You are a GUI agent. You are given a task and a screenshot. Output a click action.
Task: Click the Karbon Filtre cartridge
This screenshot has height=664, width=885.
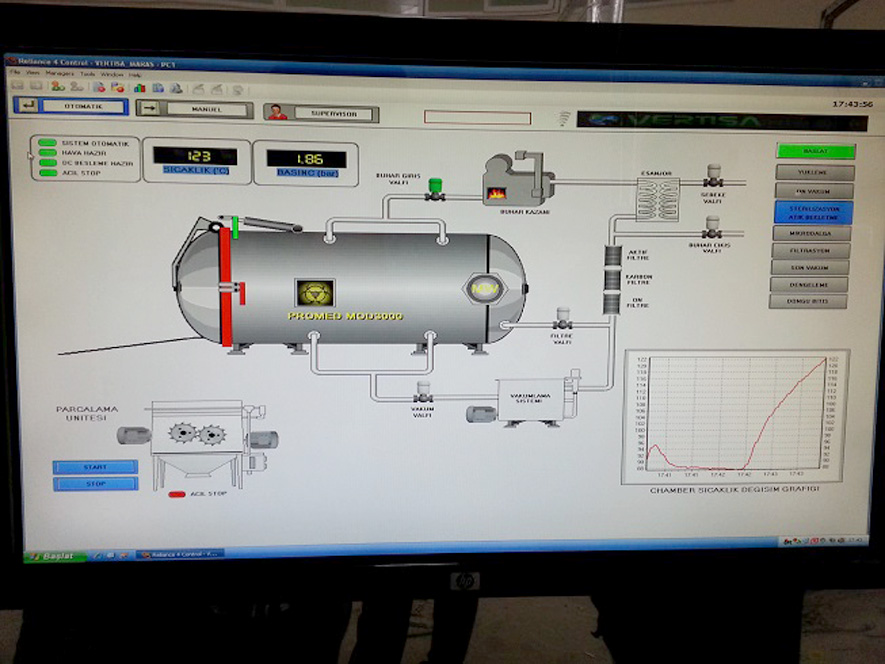click(x=612, y=280)
